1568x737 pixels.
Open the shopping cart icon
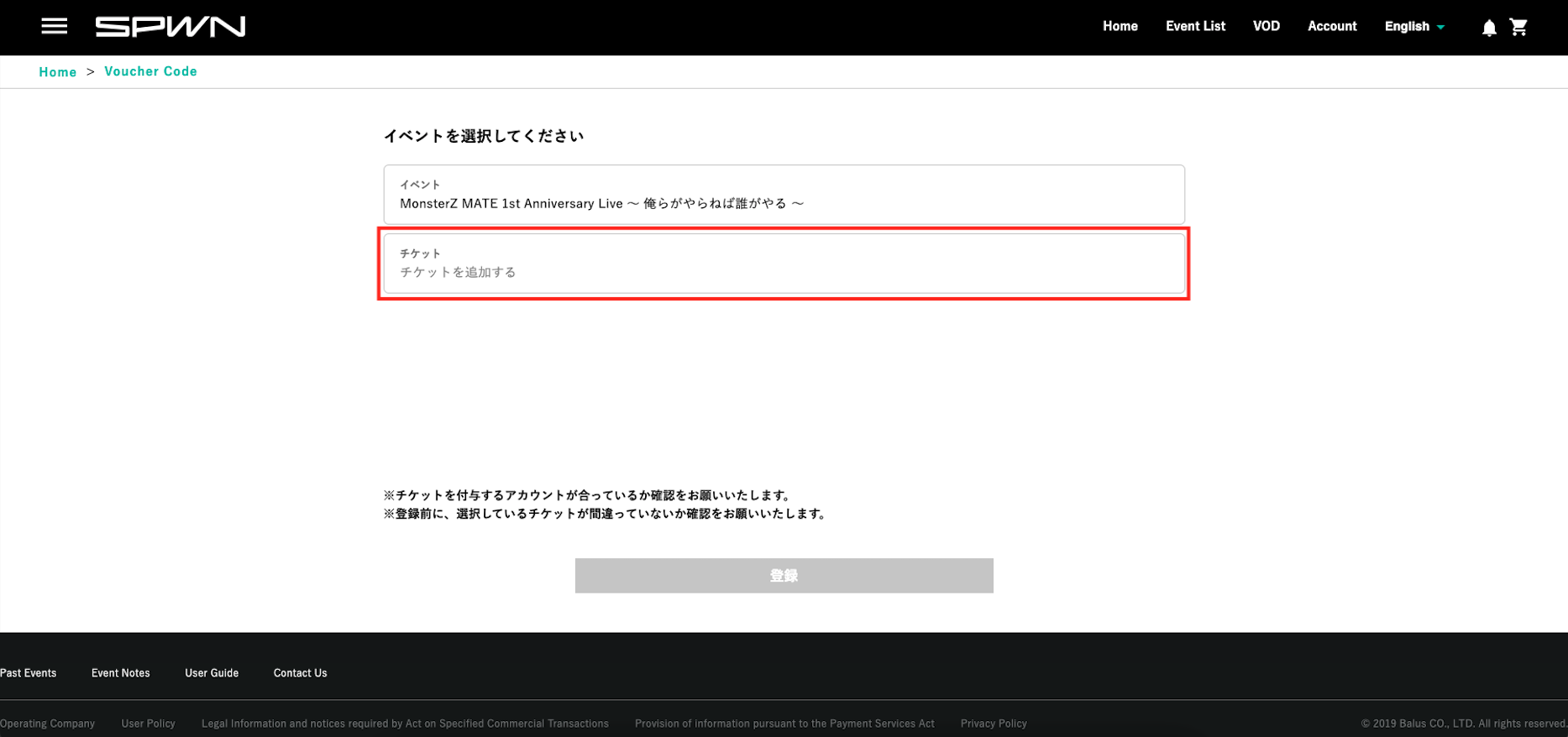[x=1518, y=27]
